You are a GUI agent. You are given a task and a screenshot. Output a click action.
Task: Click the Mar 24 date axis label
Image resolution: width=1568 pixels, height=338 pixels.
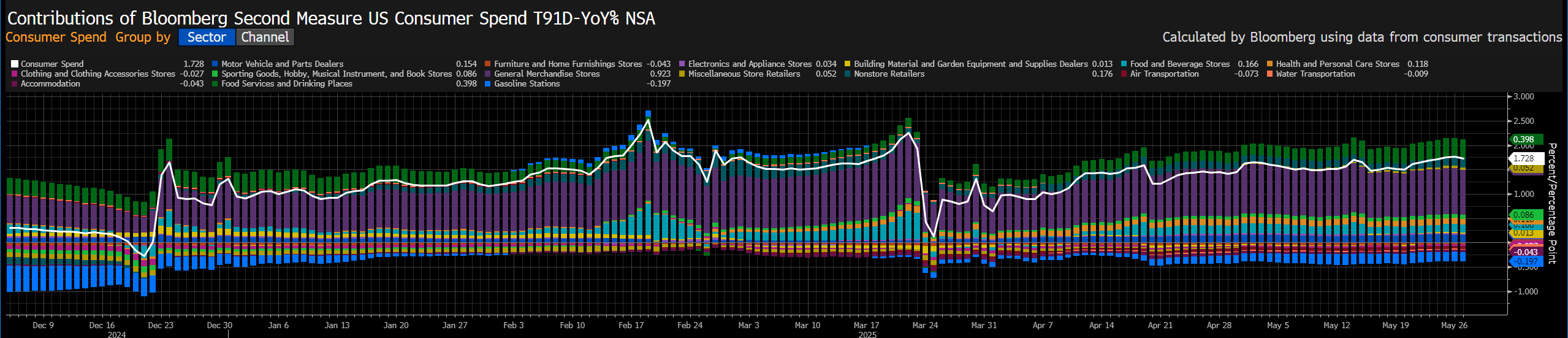click(x=925, y=325)
